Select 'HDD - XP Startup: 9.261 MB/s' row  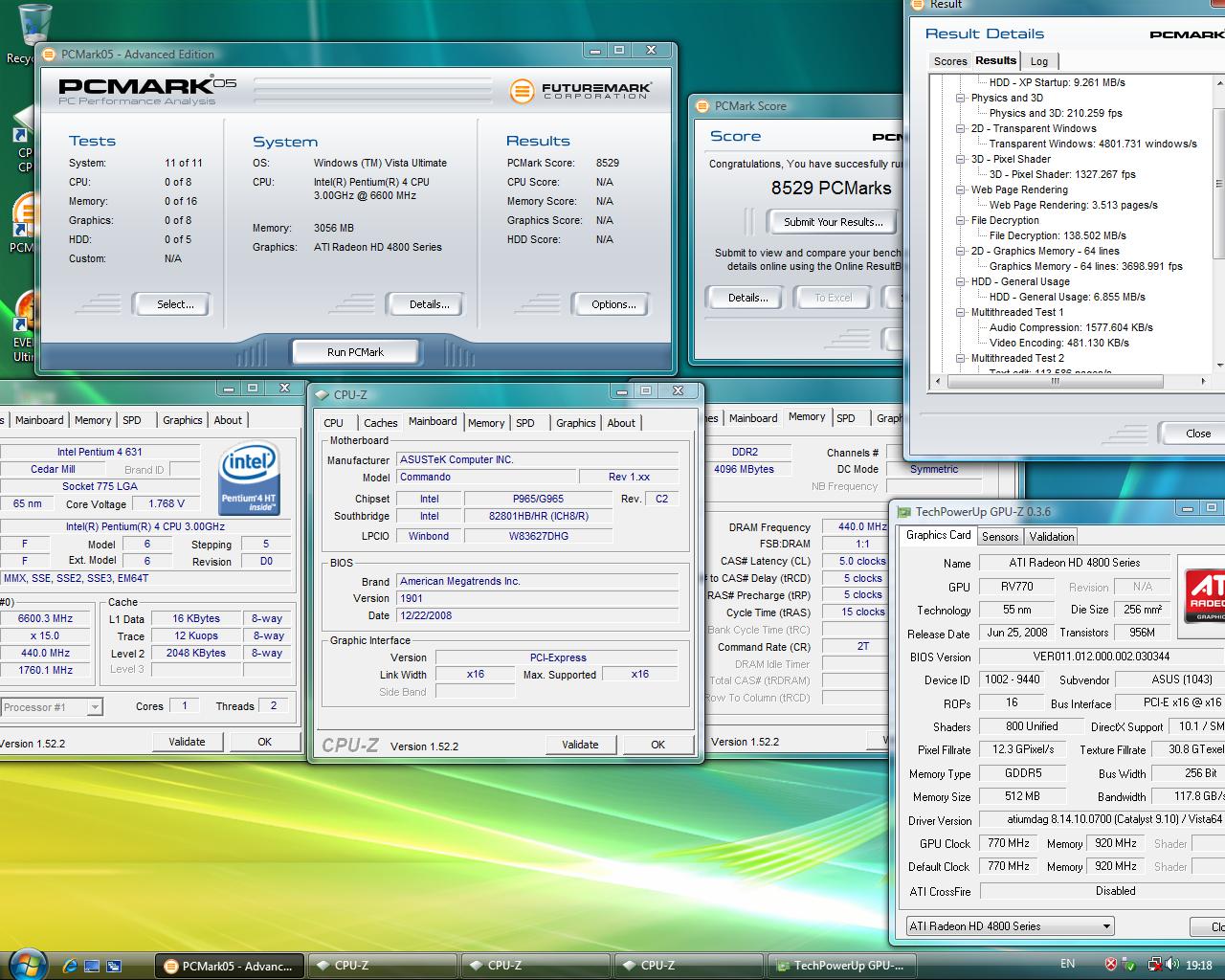pyautogui.click(x=1058, y=82)
